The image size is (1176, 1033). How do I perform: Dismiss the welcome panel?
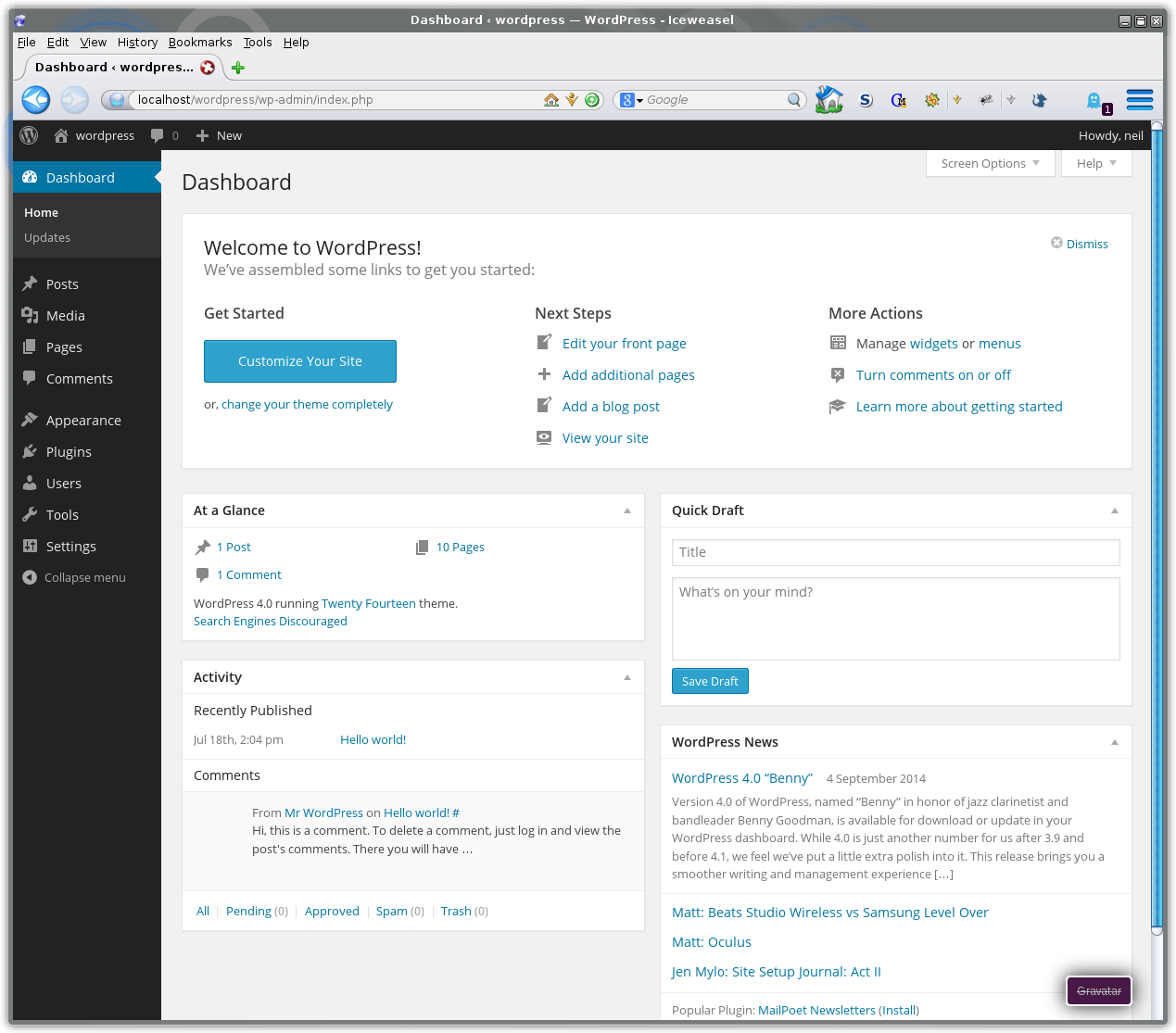(1080, 244)
